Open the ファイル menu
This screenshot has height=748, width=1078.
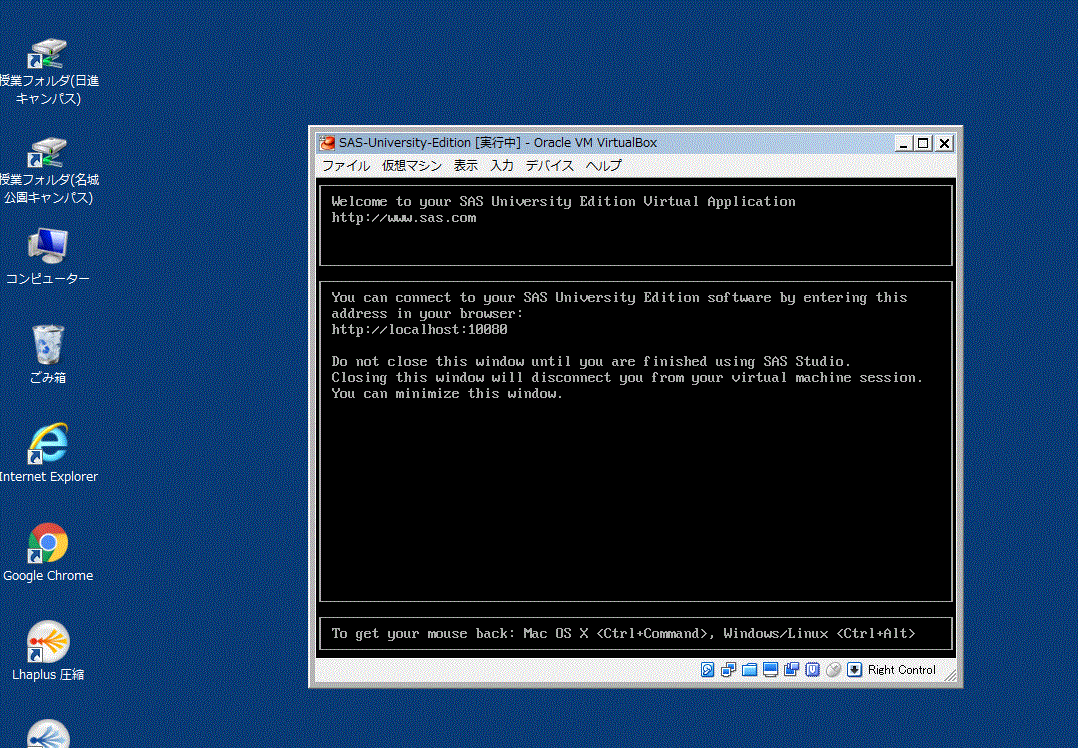346,166
